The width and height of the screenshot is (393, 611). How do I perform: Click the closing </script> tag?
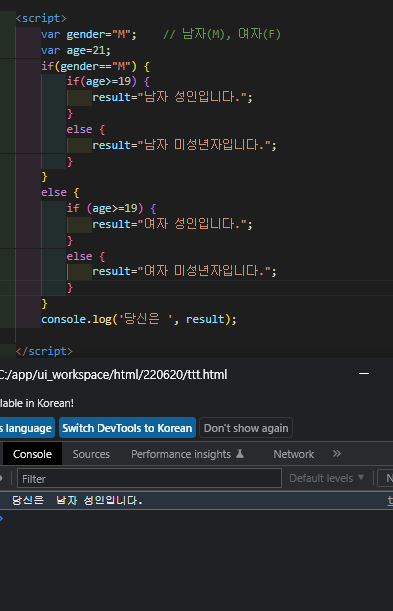[x=44, y=351]
